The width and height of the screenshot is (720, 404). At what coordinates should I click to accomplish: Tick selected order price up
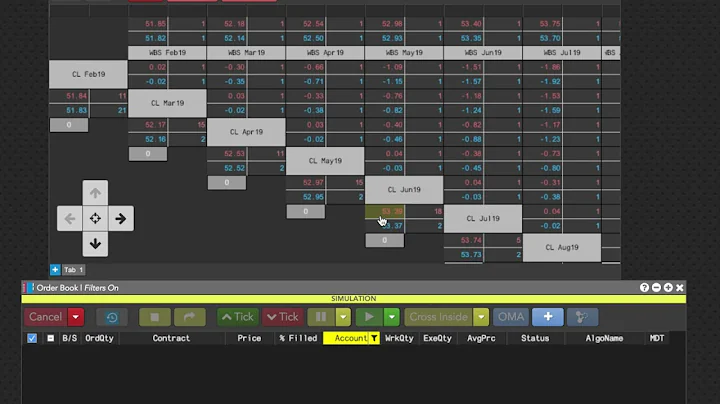coord(237,317)
